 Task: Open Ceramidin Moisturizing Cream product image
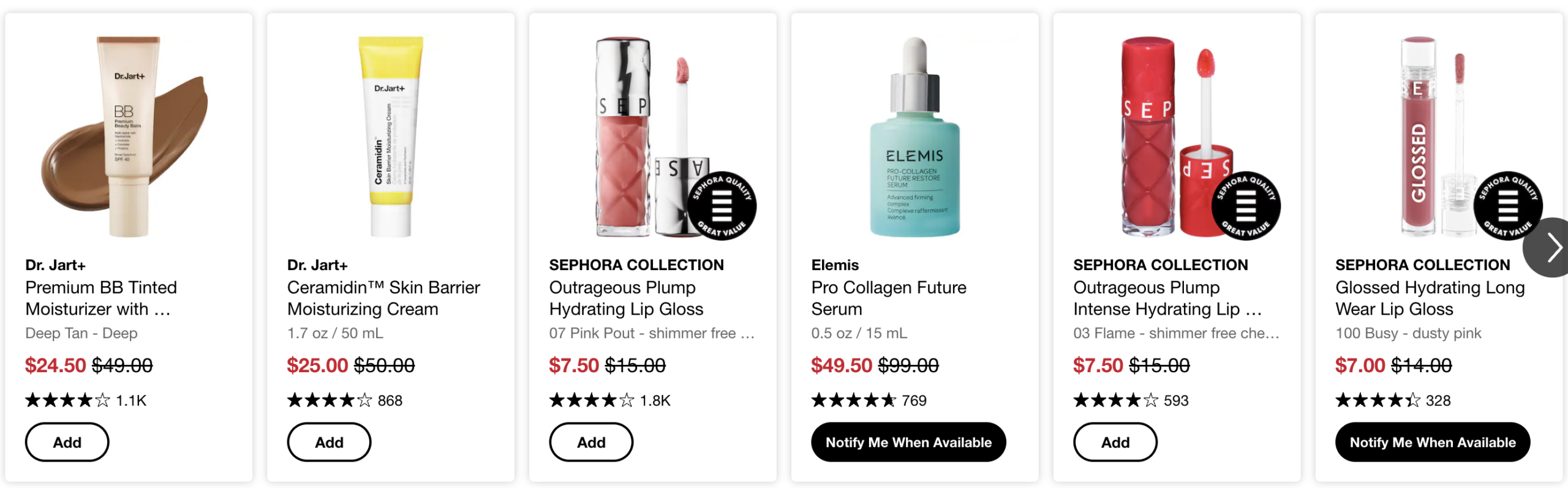point(391,137)
